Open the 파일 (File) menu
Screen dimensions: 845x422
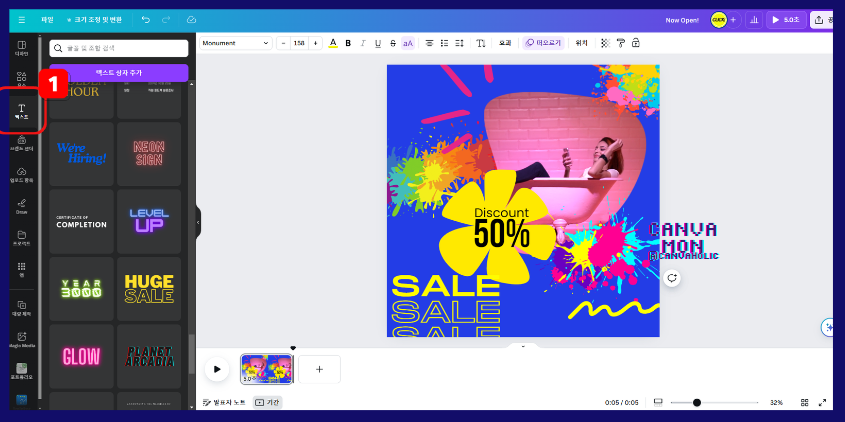(x=47, y=20)
